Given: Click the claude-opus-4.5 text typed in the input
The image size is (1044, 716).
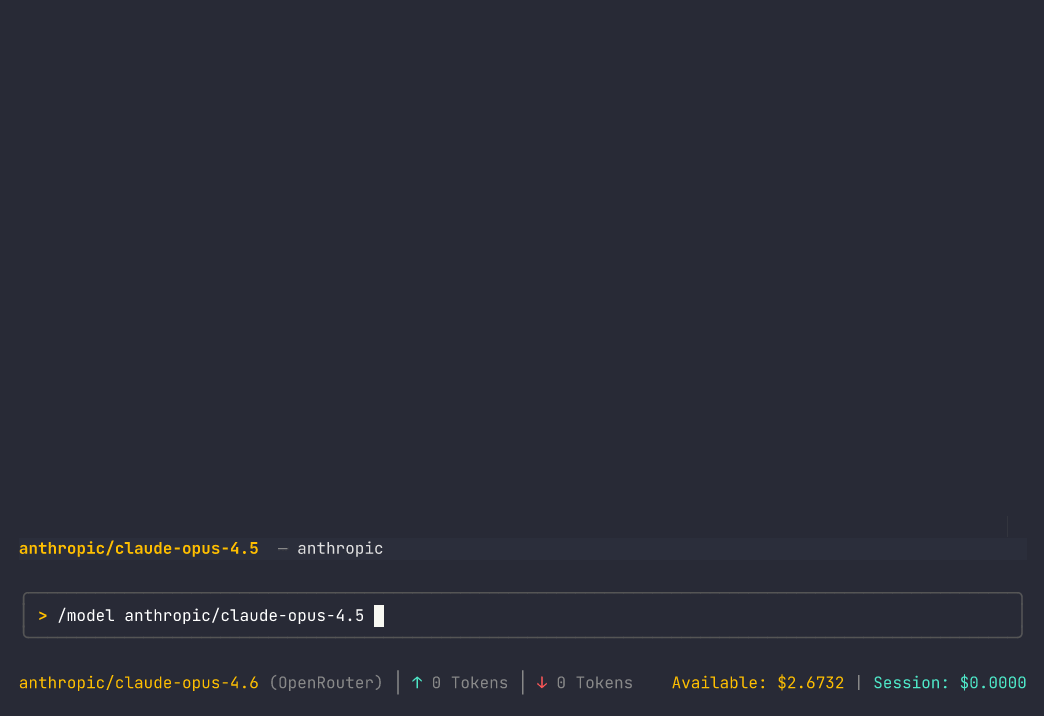Looking at the screenshot, I should click(245, 615).
